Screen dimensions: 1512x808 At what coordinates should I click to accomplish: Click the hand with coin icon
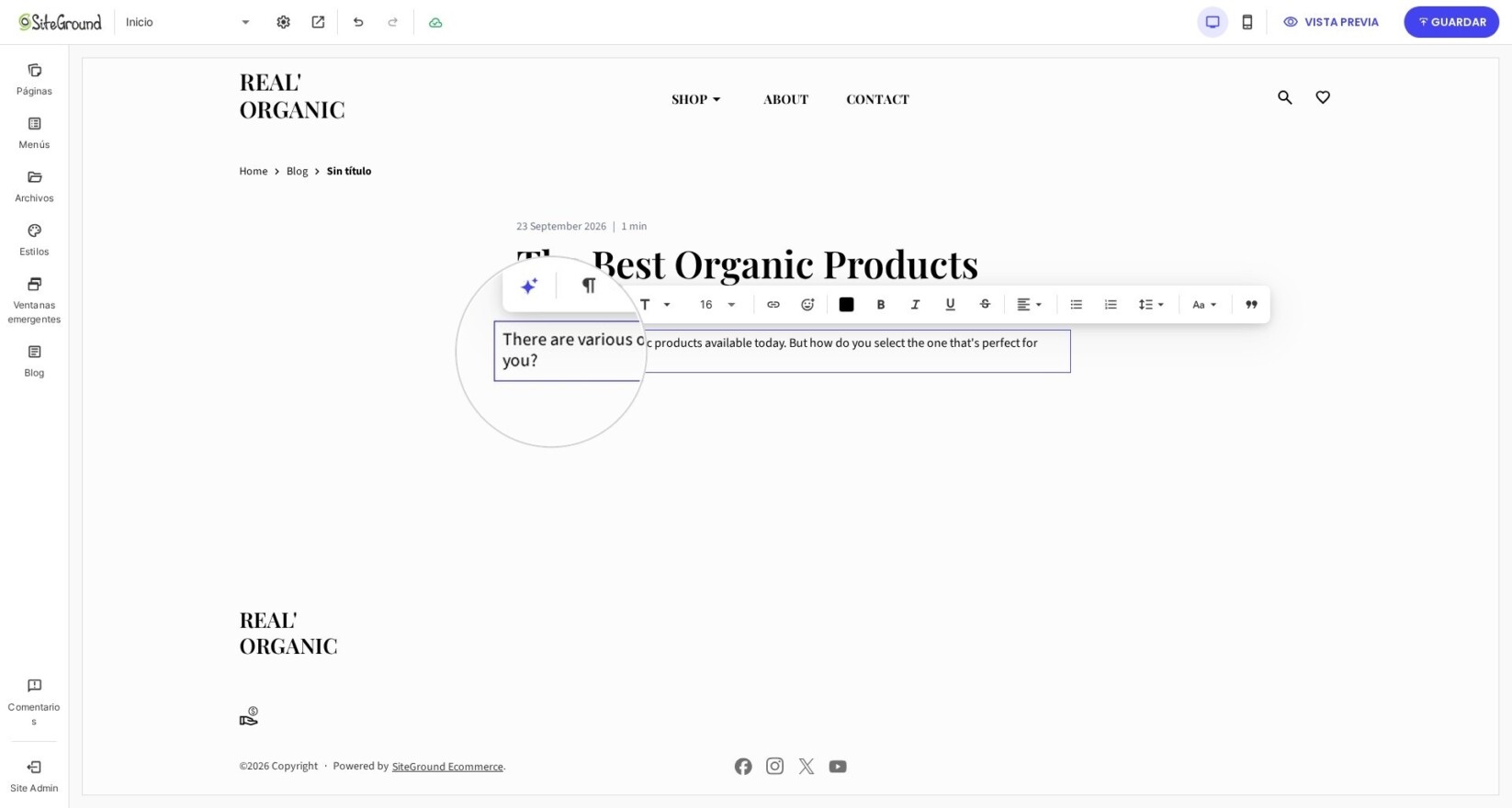249,716
